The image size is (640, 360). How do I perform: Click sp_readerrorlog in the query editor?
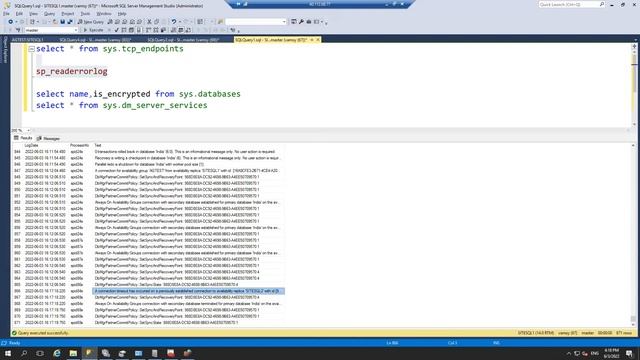tap(71, 71)
